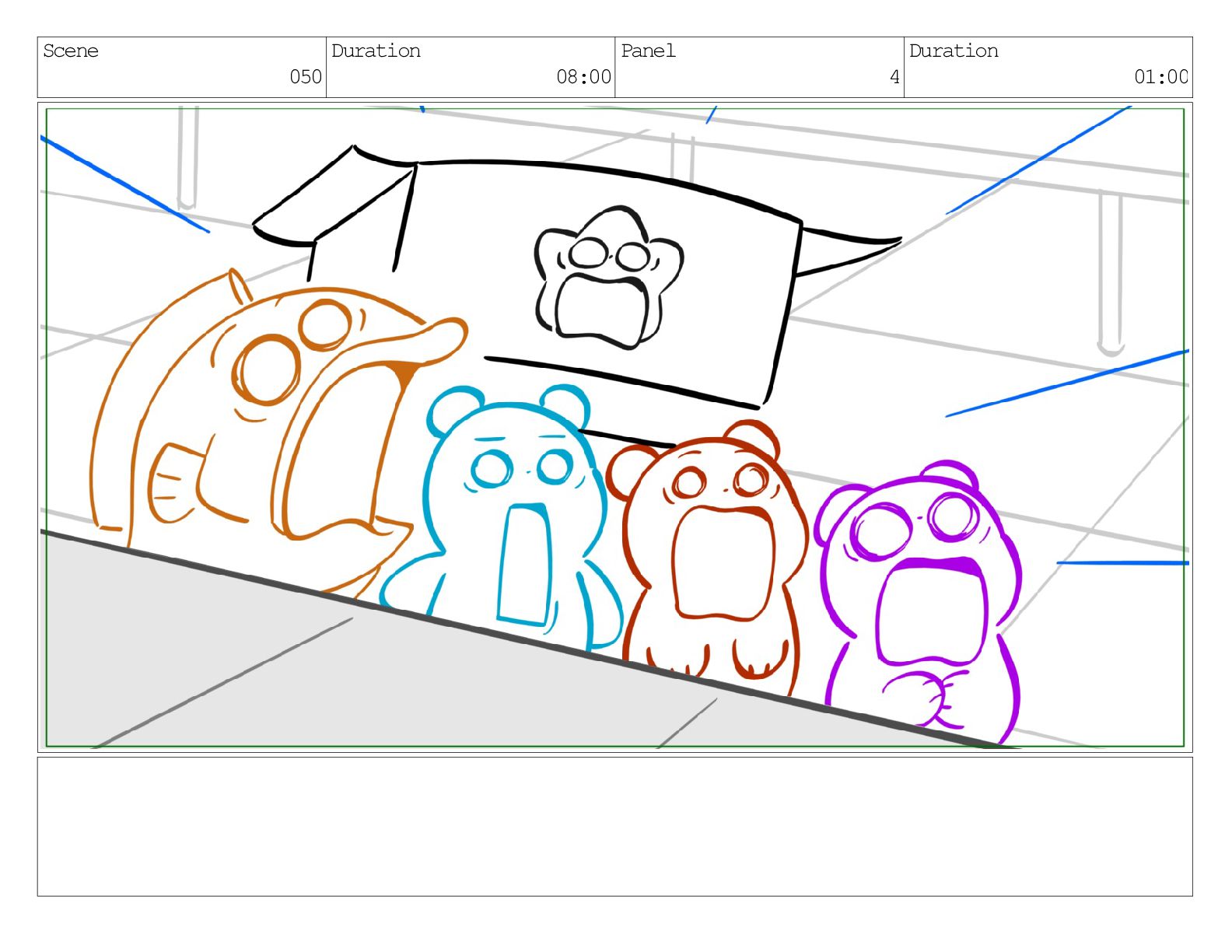1232x952 pixels.
Task: Click the Panel label
Action: [648, 51]
